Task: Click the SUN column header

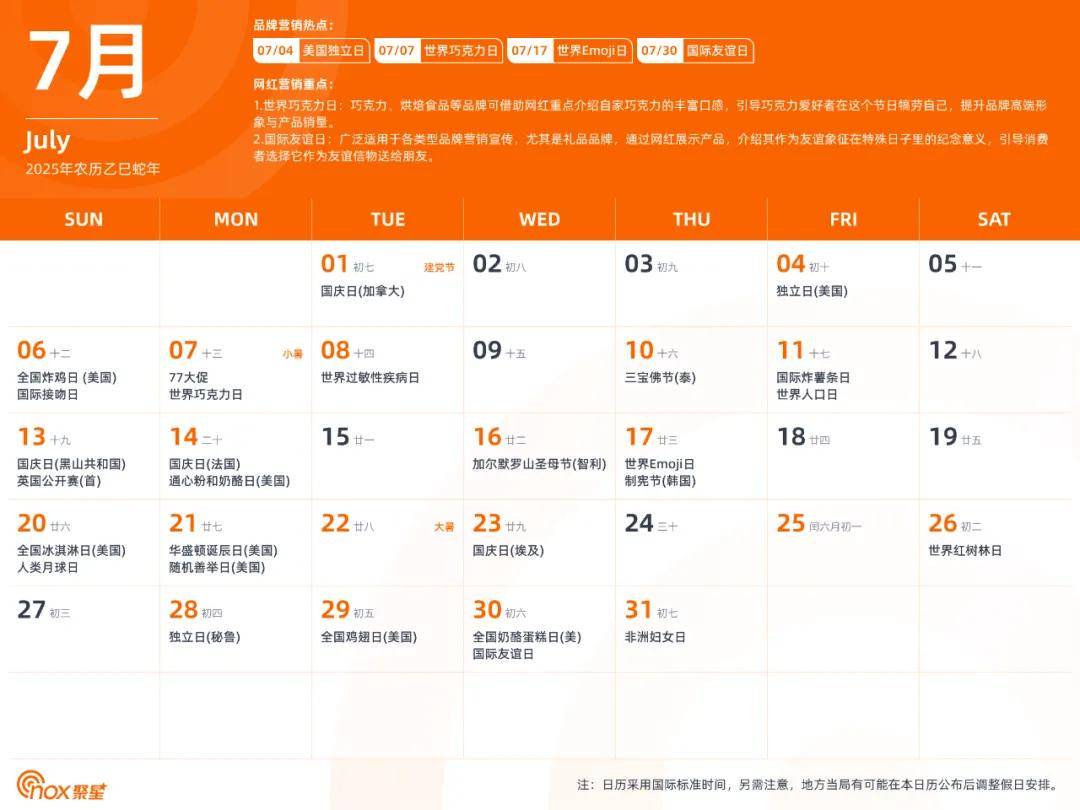Action: pyautogui.click(x=83, y=219)
